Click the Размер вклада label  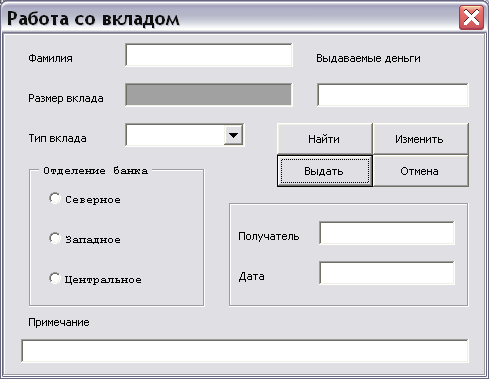tap(66, 98)
